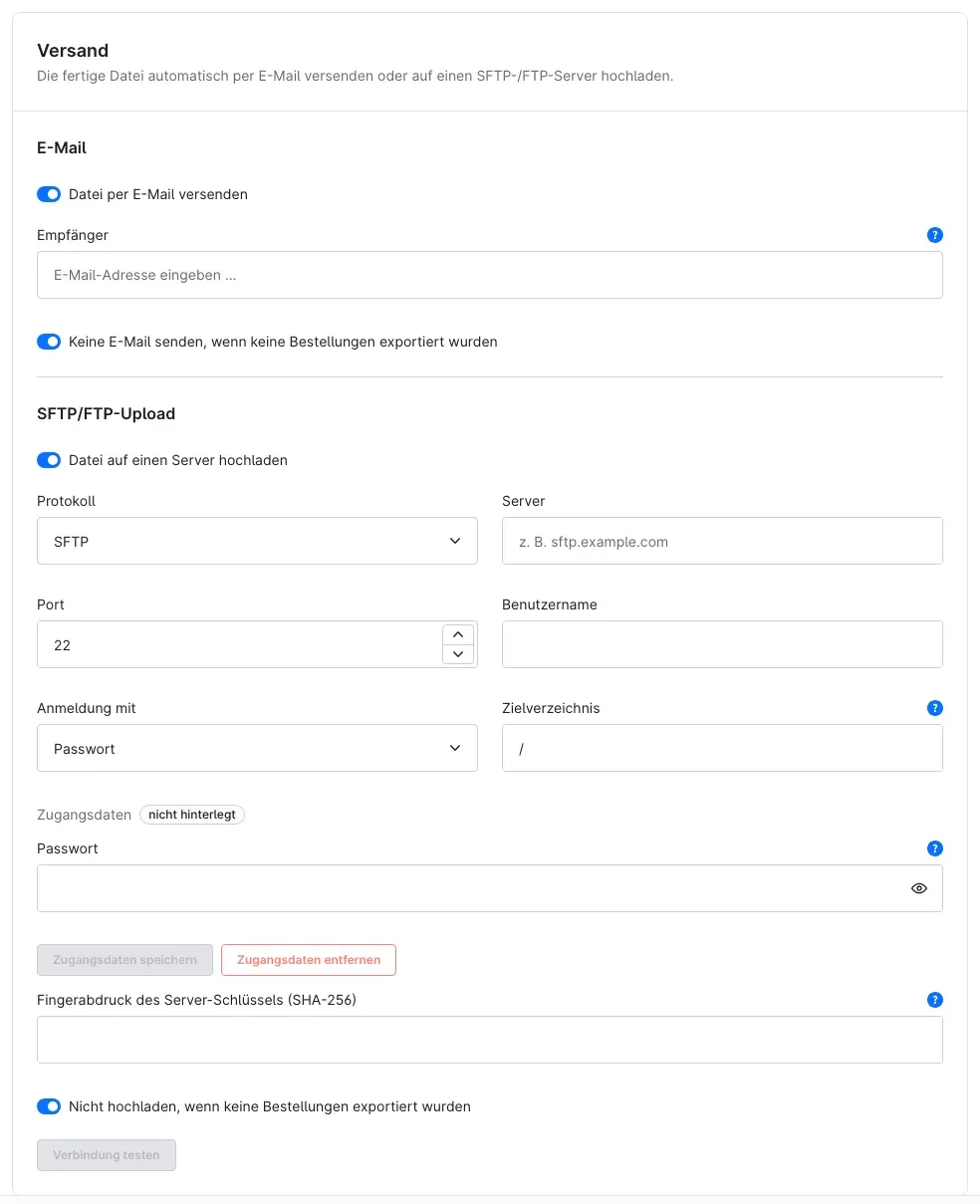Click the 'E-Mail' section heading

tap(62, 147)
